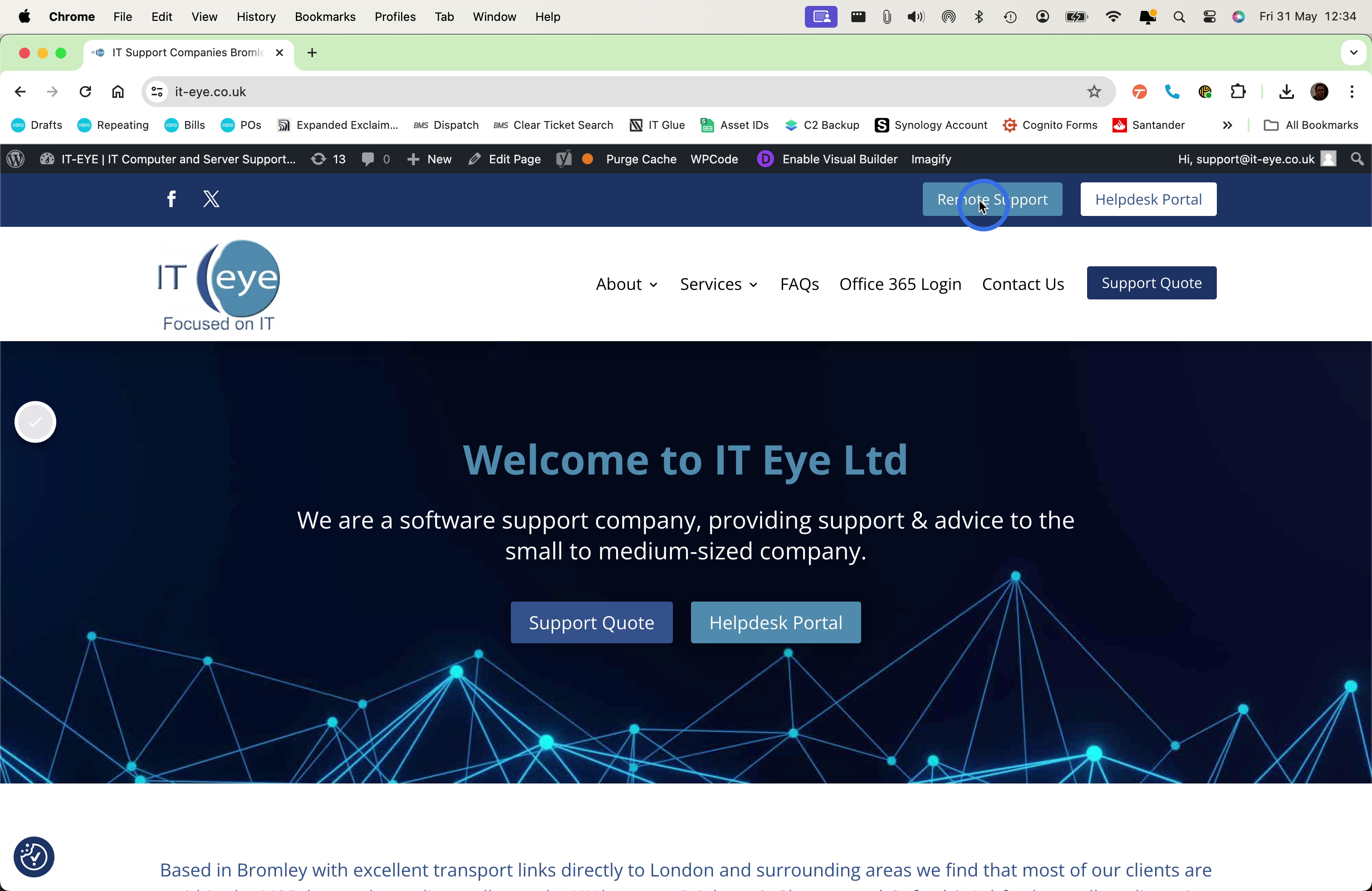Open the All Bookmarks folder
This screenshot has width=1372, height=891.
pyautogui.click(x=1311, y=125)
